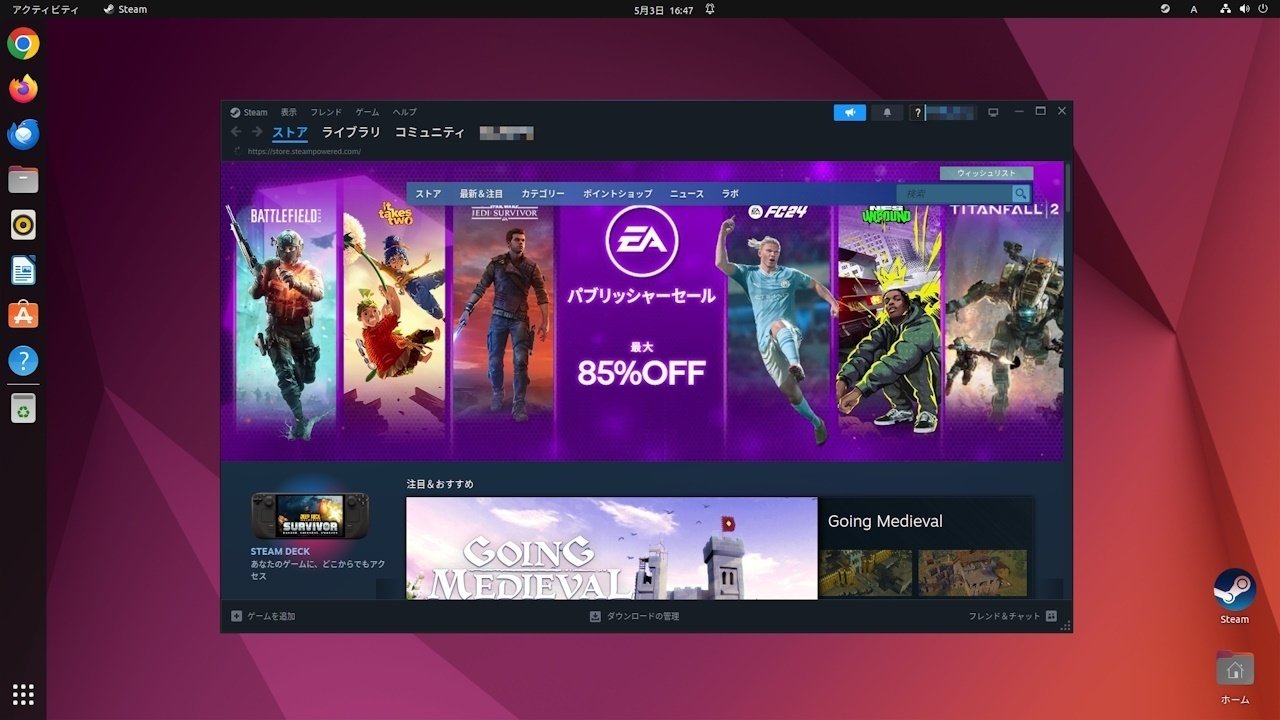Viewport: 1280px width, 720px height.
Task: Open アクティビティ overview in the top panel
Action: tap(45, 9)
